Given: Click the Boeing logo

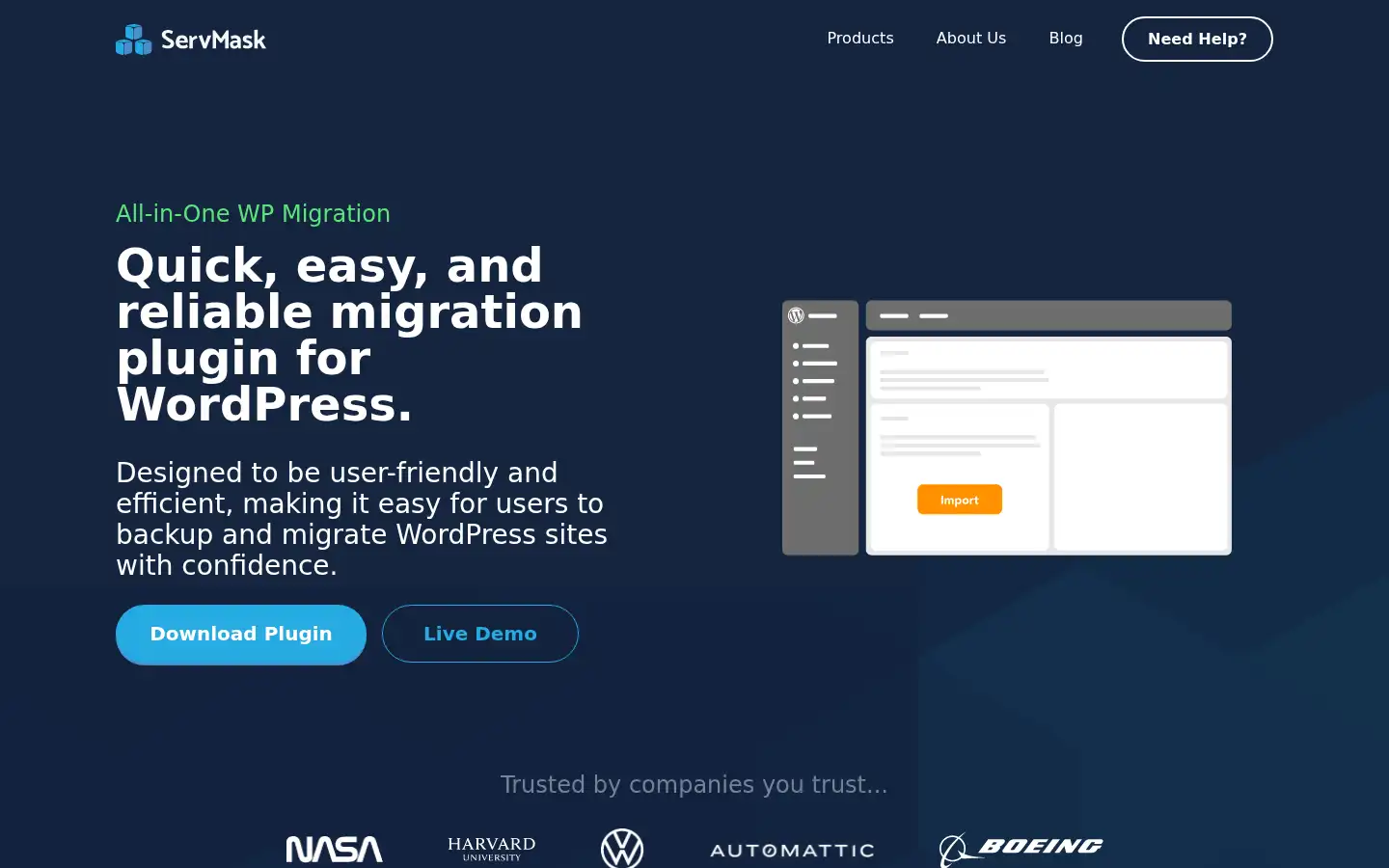Looking at the screenshot, I should [x=1021, y=850].
